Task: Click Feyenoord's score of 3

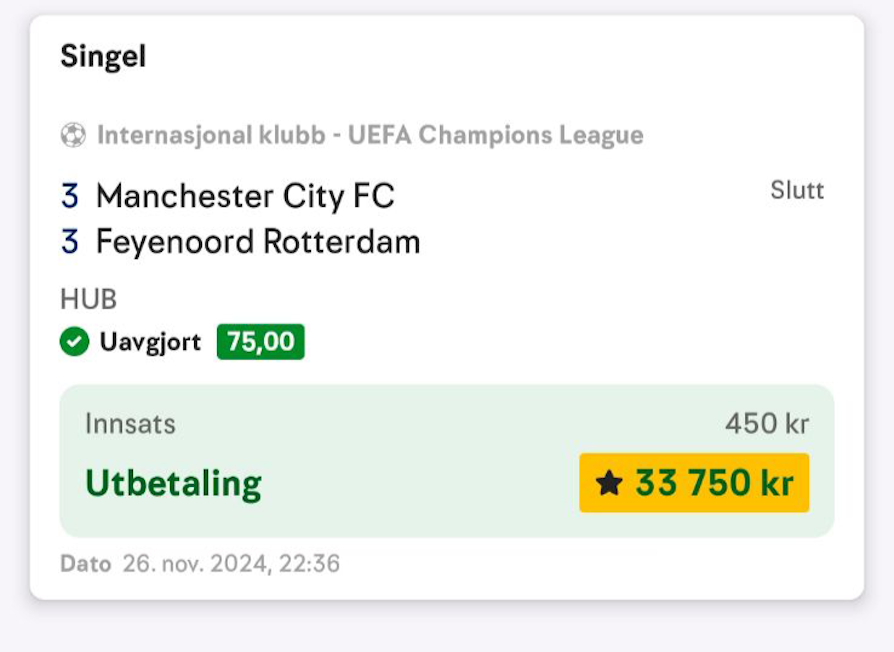Action: pos(70,241)
